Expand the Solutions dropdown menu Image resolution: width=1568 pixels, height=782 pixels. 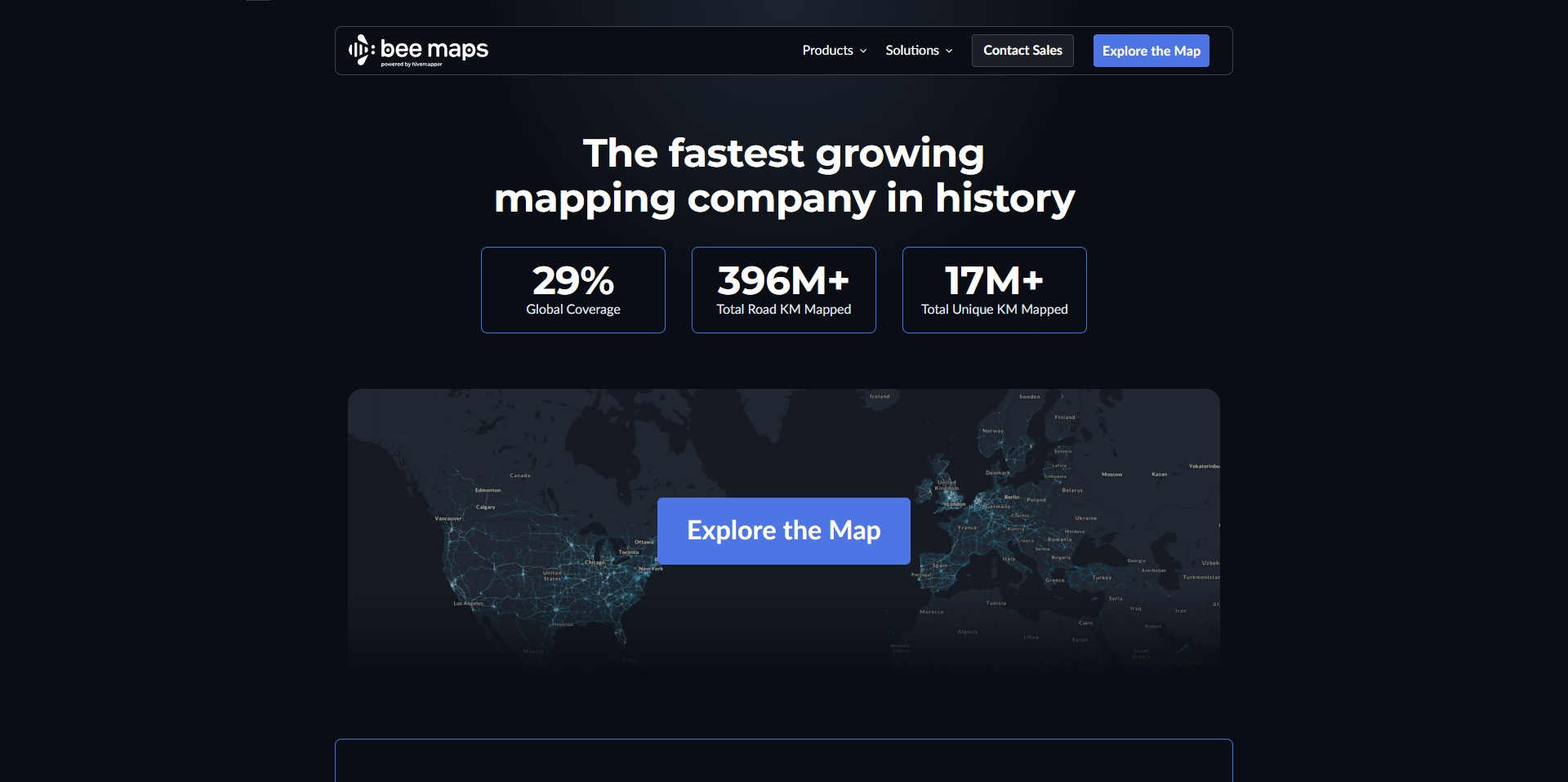coord(919,51)
